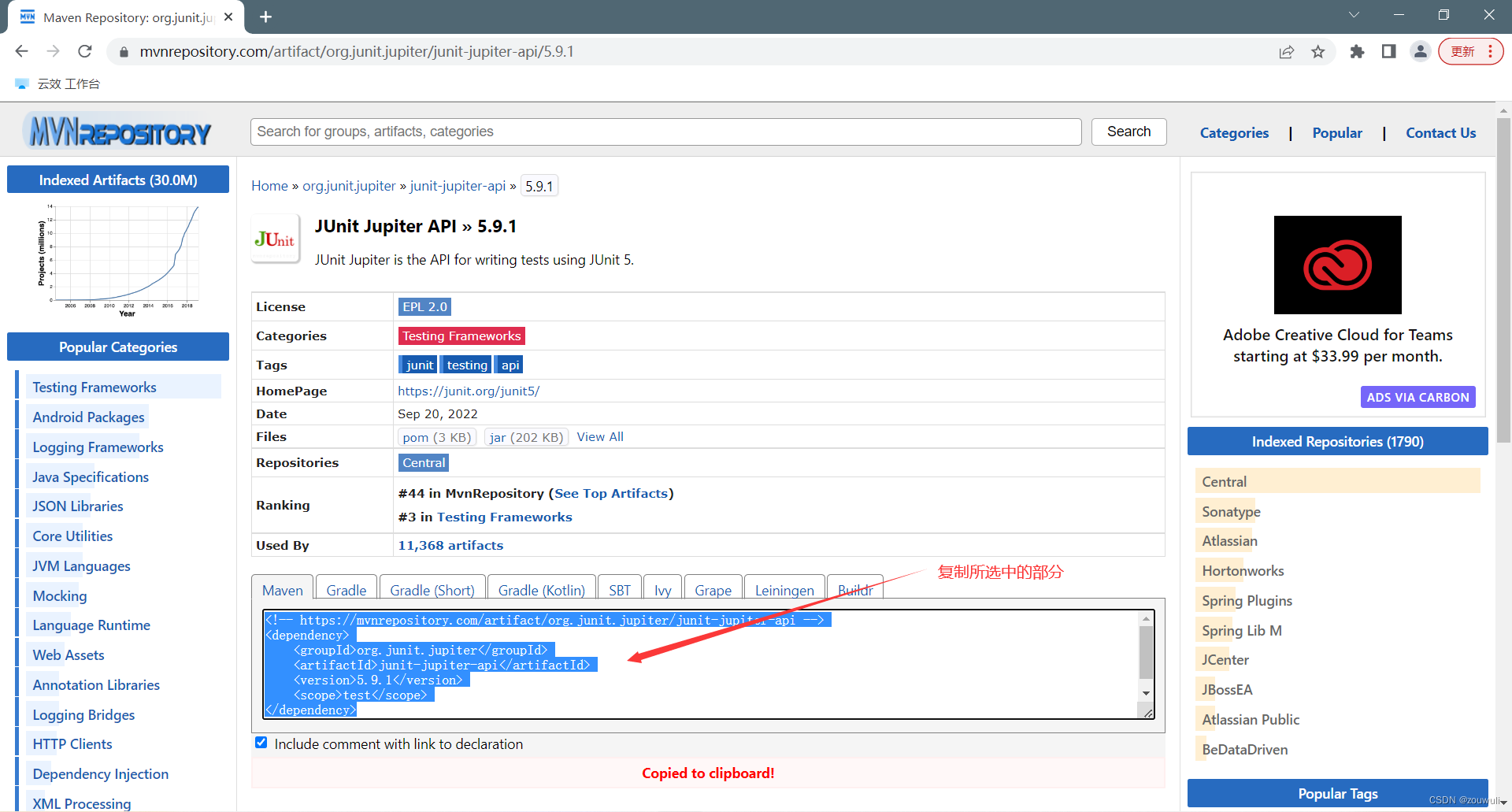Open the junit.org/junit5 homepage link

click(x=469, y=391)
